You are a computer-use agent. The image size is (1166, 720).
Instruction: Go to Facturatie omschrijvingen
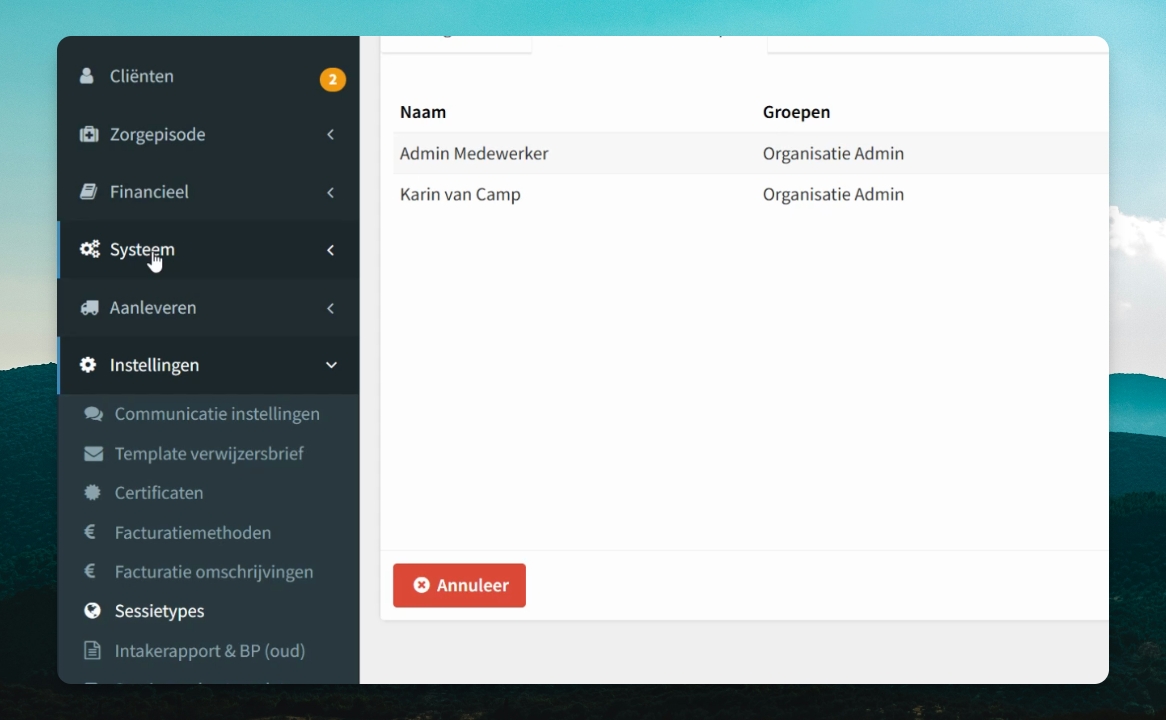coord(213,572)
